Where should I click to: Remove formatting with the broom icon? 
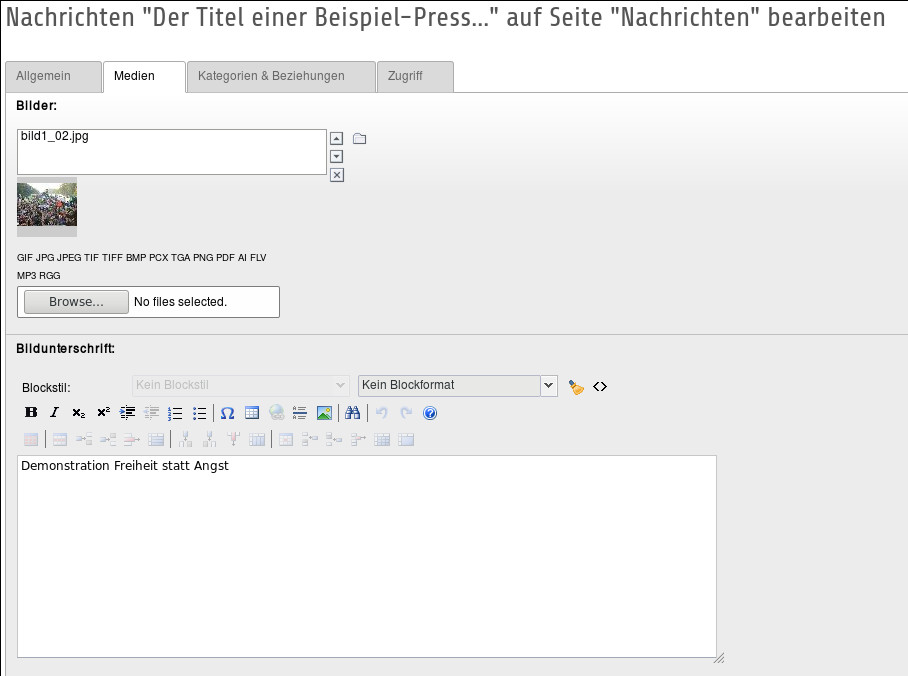tap(576, 387)
